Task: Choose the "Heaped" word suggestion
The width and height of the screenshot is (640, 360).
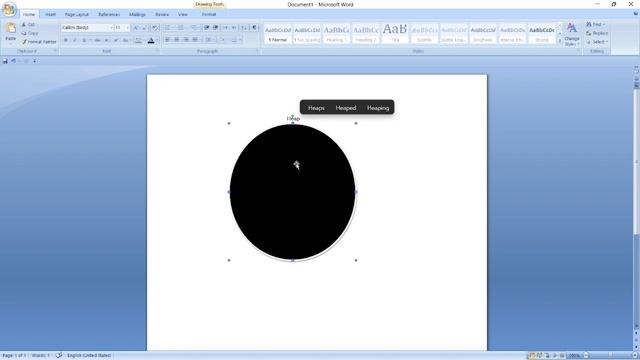Action: (x=346, y=108)
